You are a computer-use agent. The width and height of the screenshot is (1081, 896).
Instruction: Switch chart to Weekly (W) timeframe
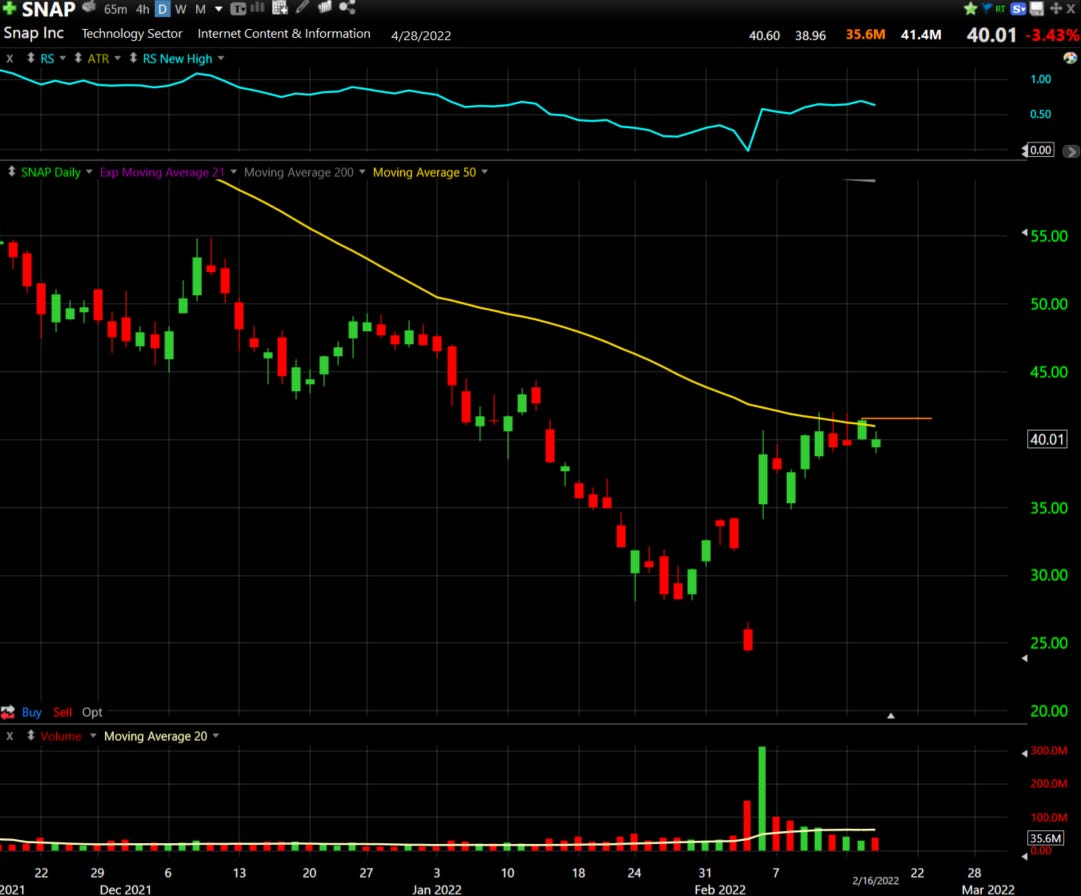tap(181, 9)
